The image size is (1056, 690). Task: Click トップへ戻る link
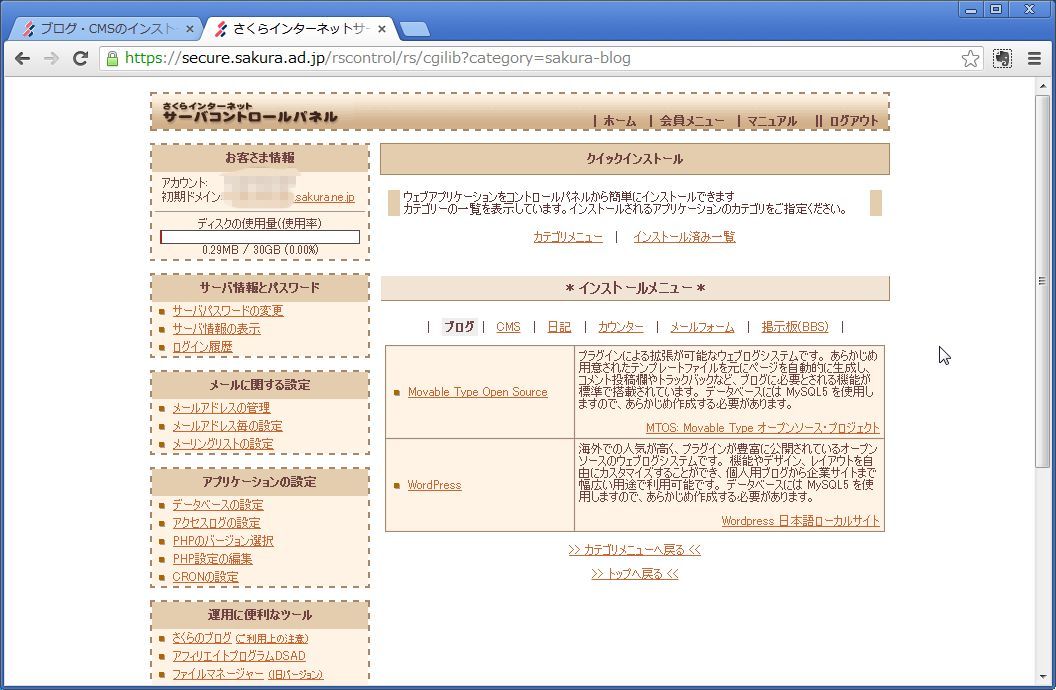[x=634, y=574]
